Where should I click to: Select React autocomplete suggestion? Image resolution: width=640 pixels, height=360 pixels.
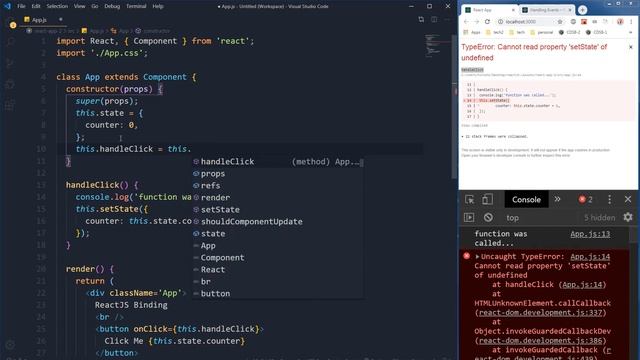pos(278,269)
